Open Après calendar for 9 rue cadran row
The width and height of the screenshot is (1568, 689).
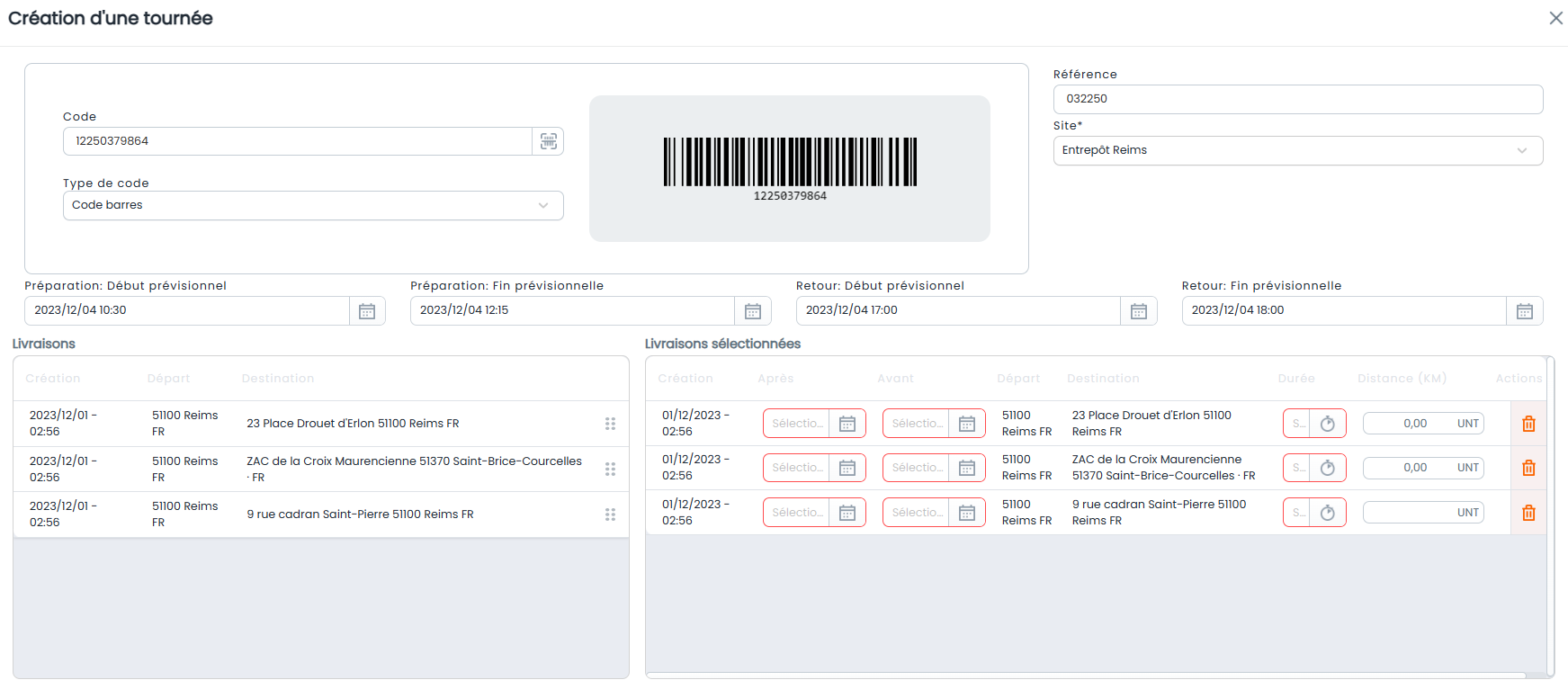click(847, 513)
